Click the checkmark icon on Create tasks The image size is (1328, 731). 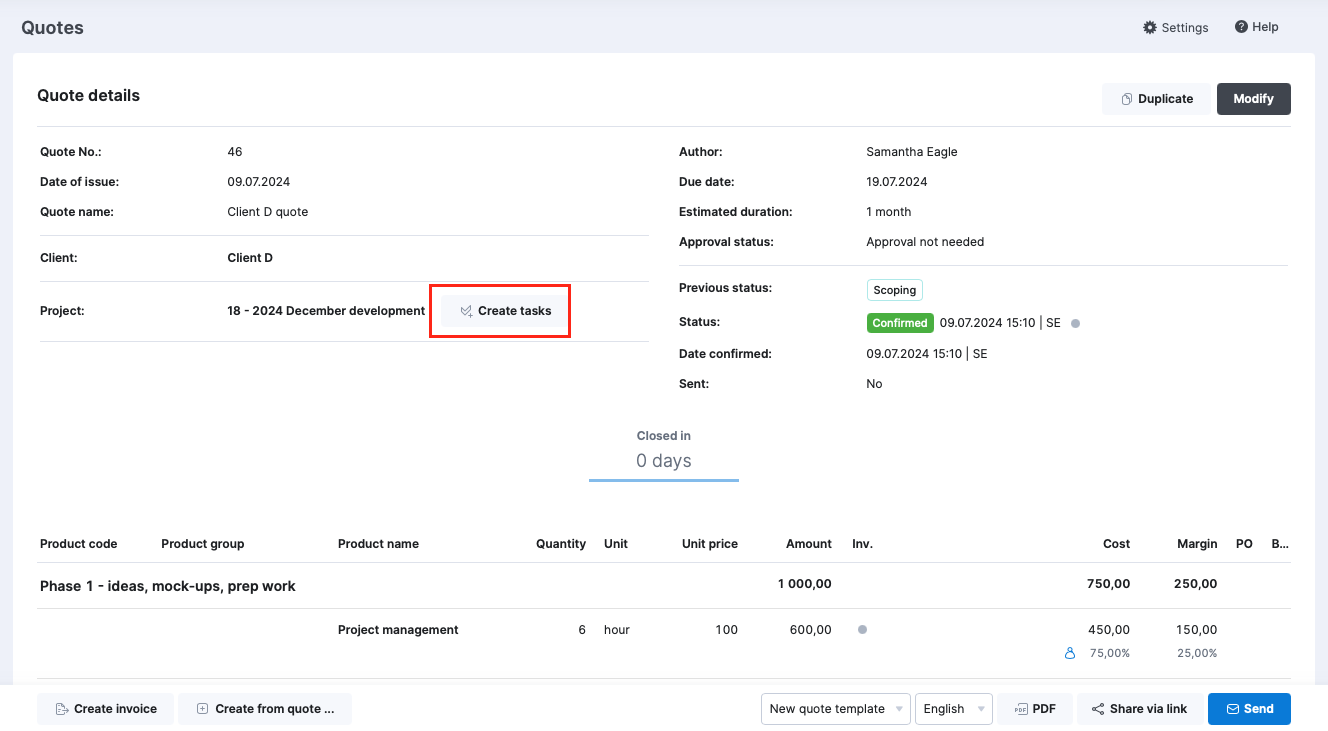tap(465, 310)
